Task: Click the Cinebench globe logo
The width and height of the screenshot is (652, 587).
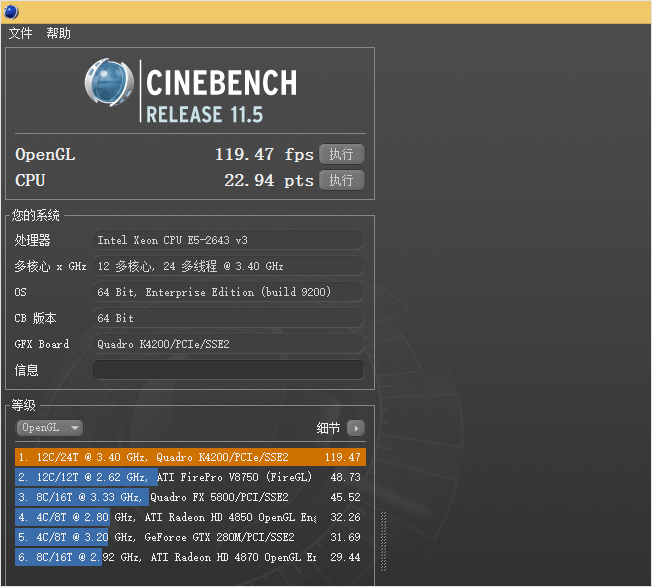Action: click(109, 82)
